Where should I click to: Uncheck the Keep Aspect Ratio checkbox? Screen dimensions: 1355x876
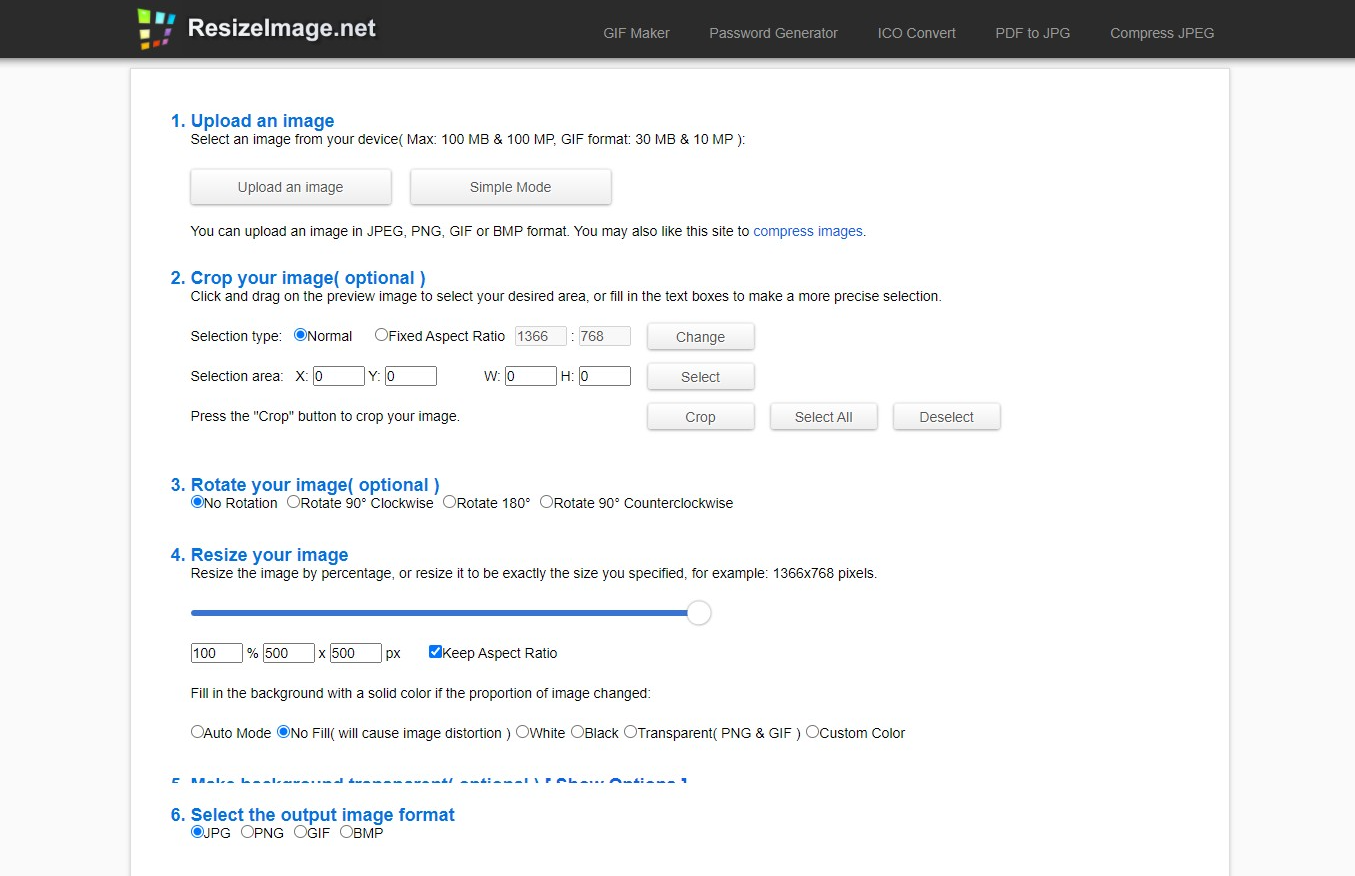tap(435, 652)
